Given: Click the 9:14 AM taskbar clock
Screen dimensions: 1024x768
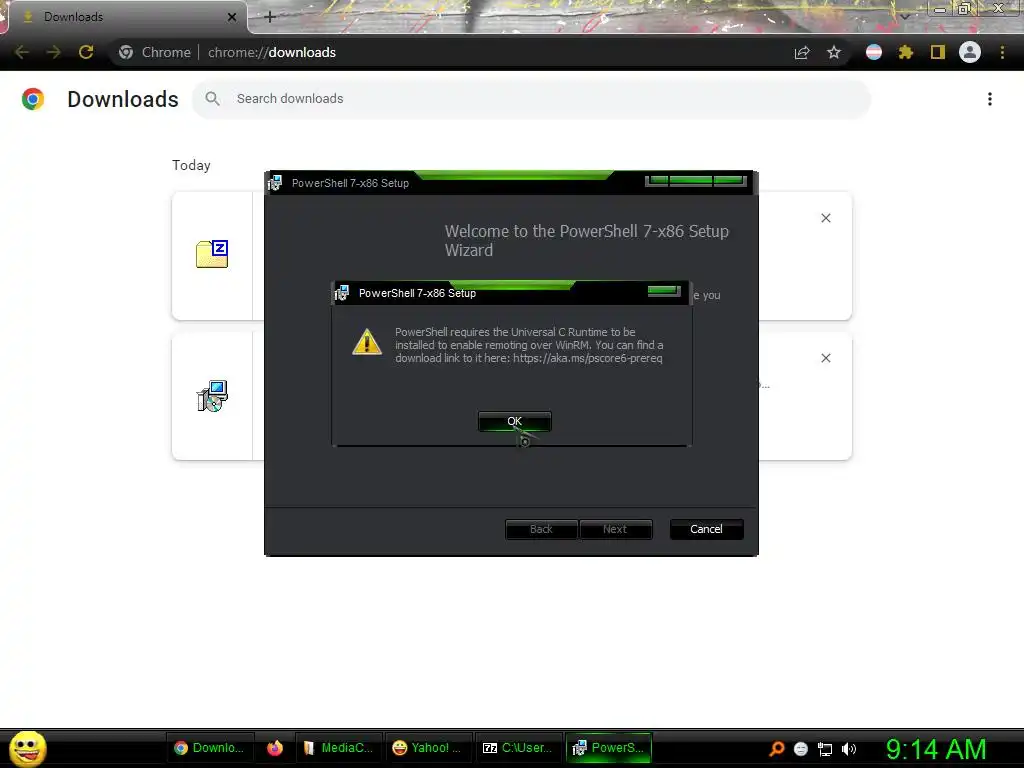Looking at the screenshot, I should (935, 749).
